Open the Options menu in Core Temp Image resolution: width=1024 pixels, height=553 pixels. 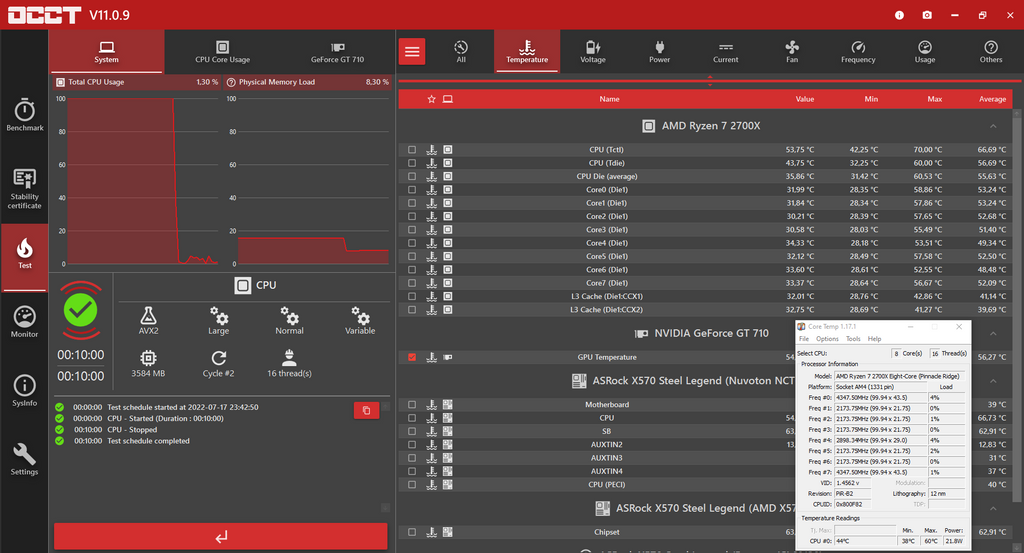click(x=827, y=339)
